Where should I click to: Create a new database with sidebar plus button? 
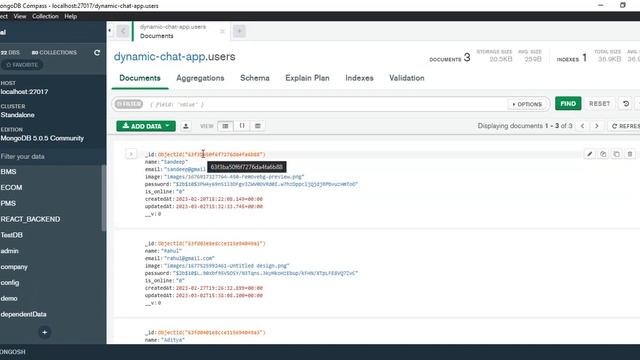point(44,332)
